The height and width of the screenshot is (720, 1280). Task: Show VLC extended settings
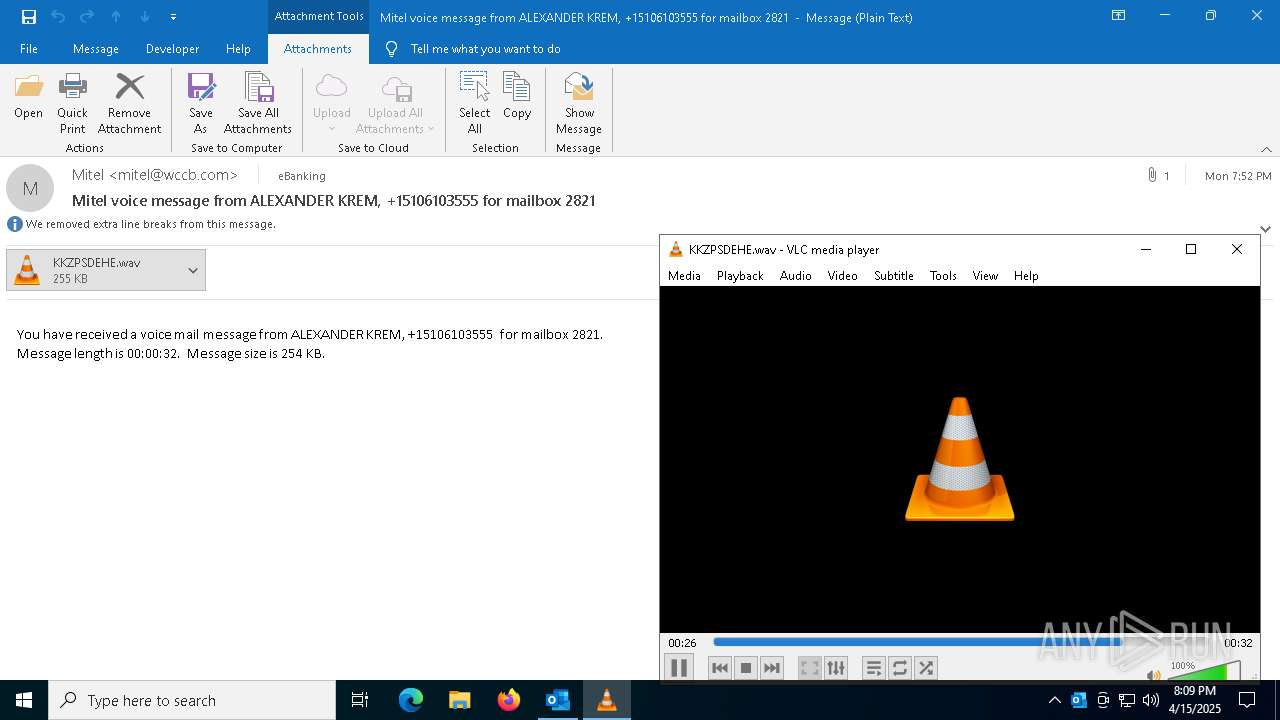[836, 668]
